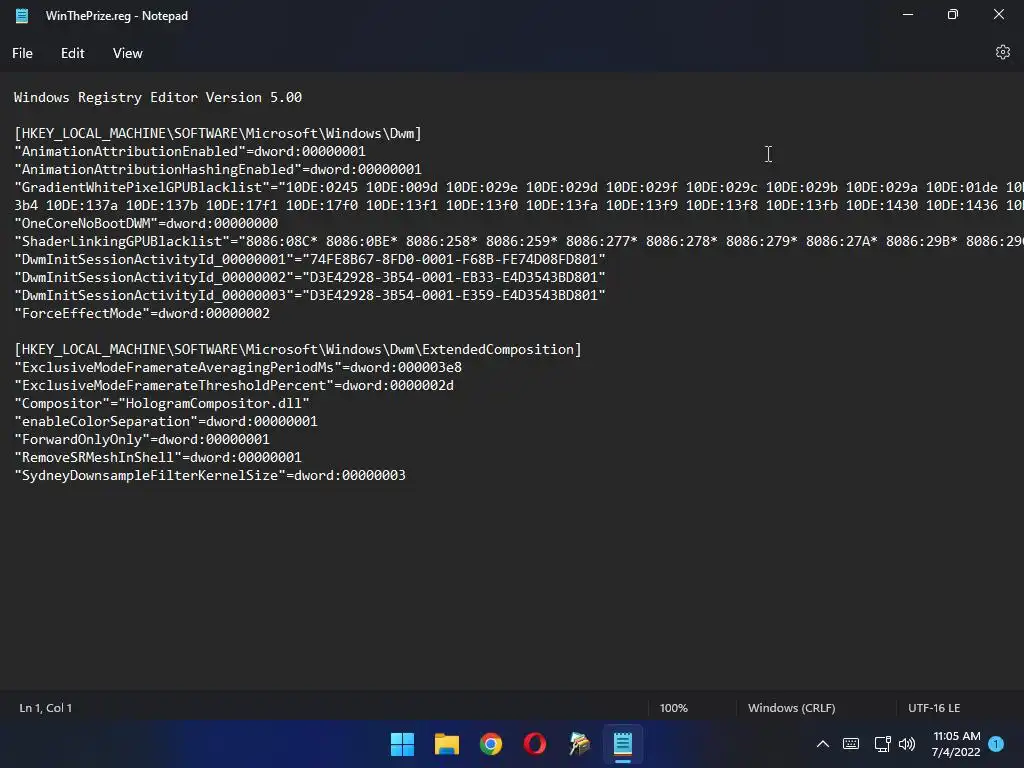Open the paint brush app in taskbar
This screenshot has height=768, width=1024.
coord(579,744)
